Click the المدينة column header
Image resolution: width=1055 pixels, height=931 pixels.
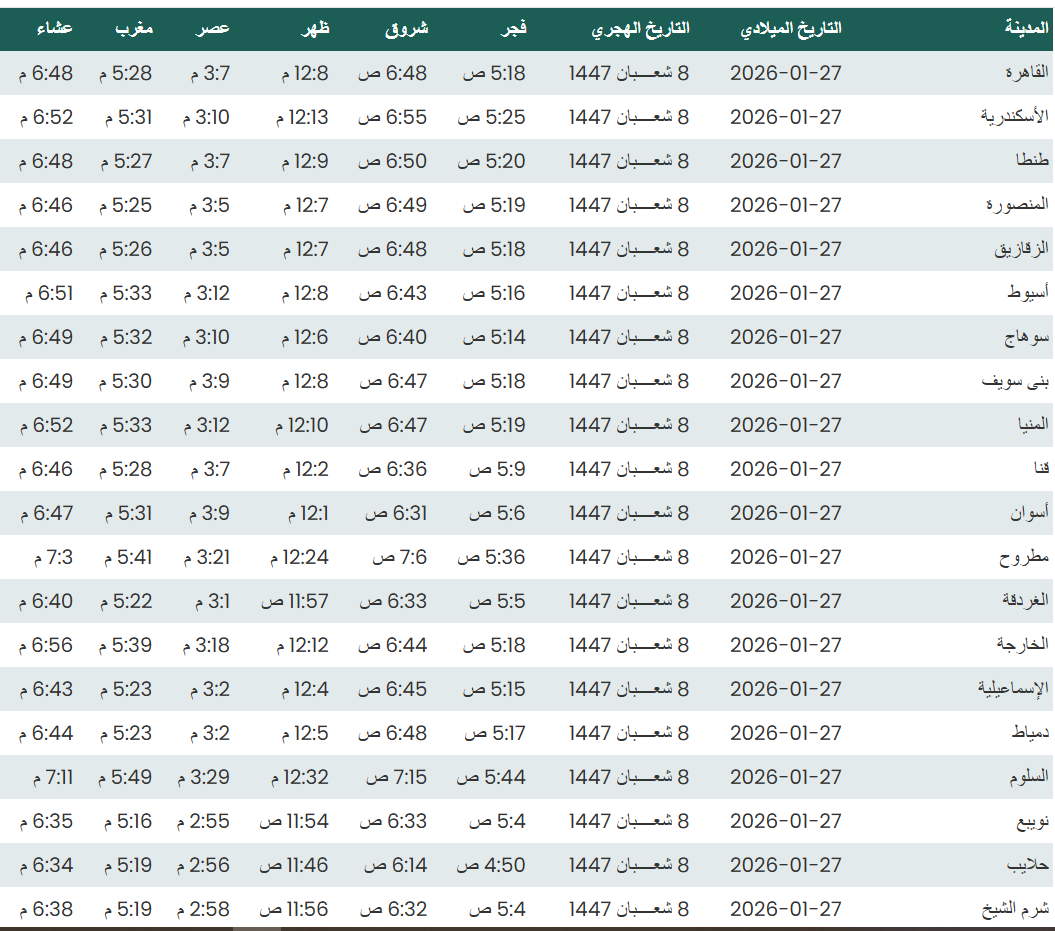[x=1026, y=29]
